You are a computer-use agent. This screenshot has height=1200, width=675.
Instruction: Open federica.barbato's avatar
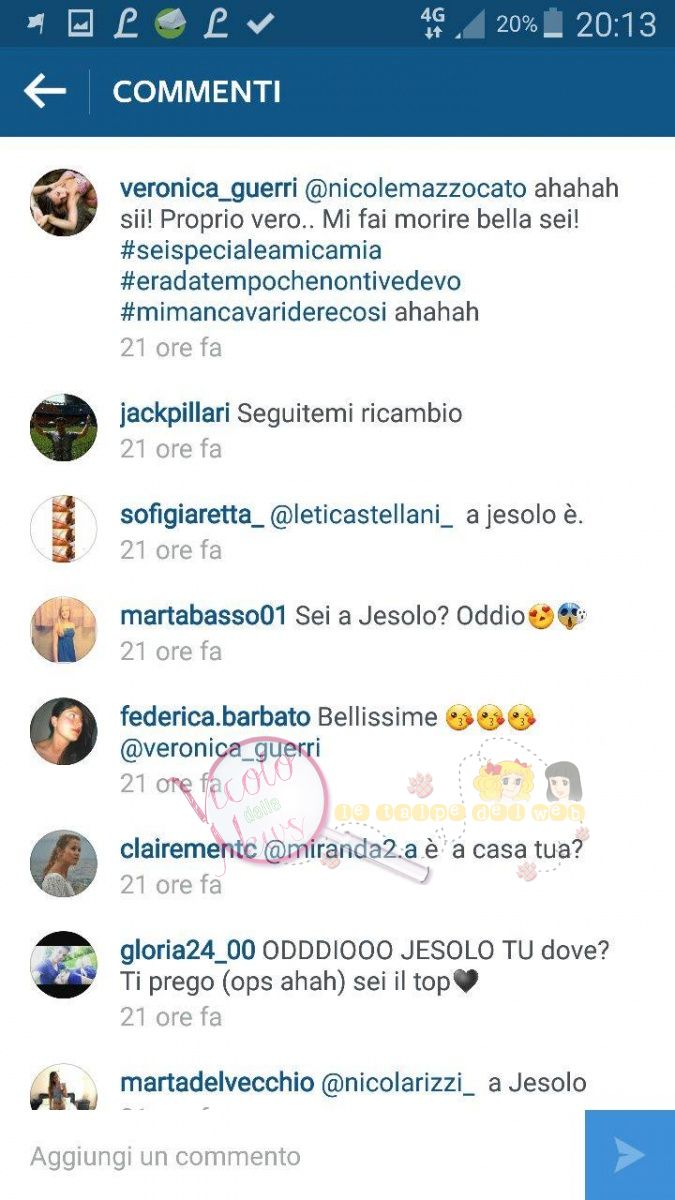coord(64,731)
